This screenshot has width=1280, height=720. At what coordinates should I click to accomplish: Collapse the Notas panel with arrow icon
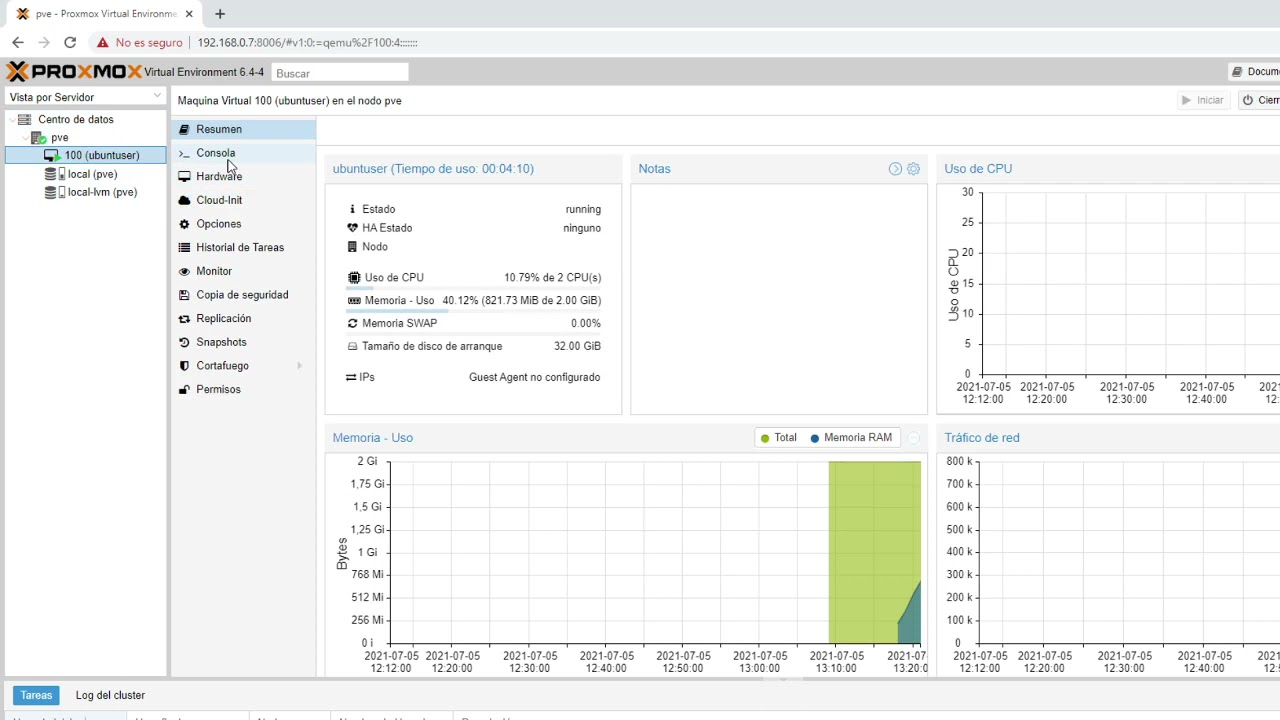[895, 169]
